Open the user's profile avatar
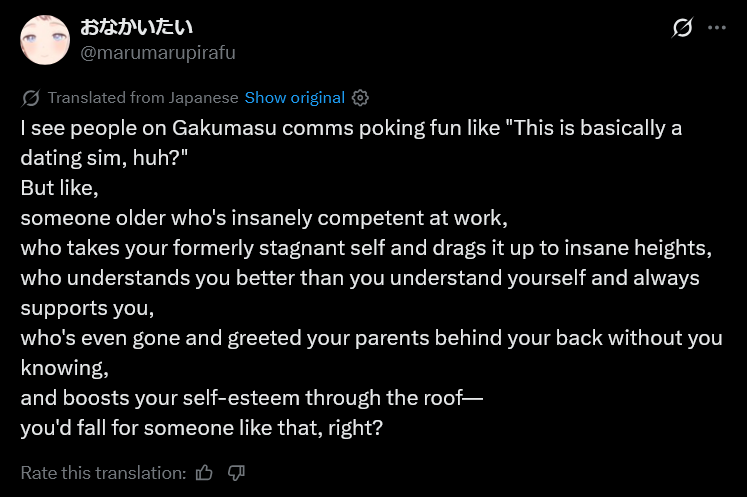 (x=45, y=40)
